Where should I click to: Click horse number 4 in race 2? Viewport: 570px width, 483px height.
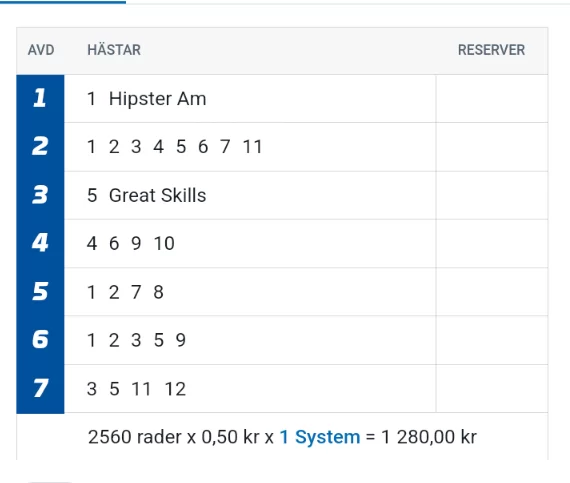(x=158, y=147)
